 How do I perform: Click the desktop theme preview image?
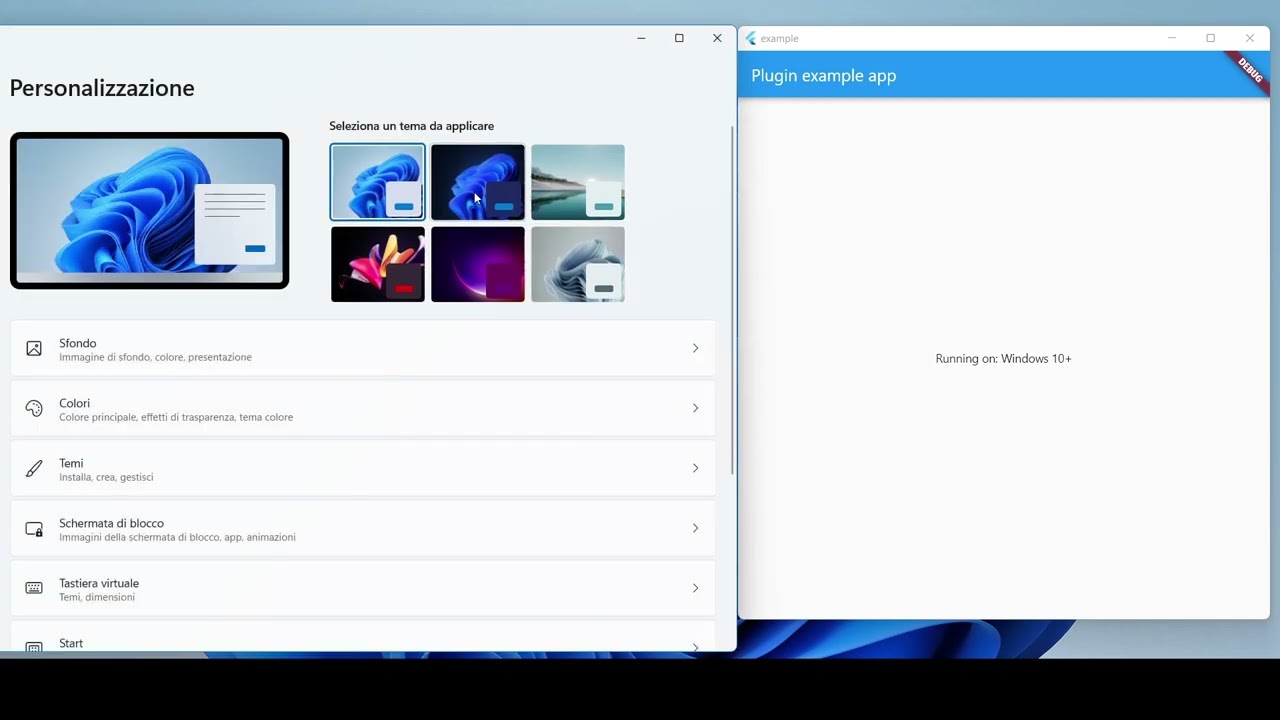[x=150, y=210]
